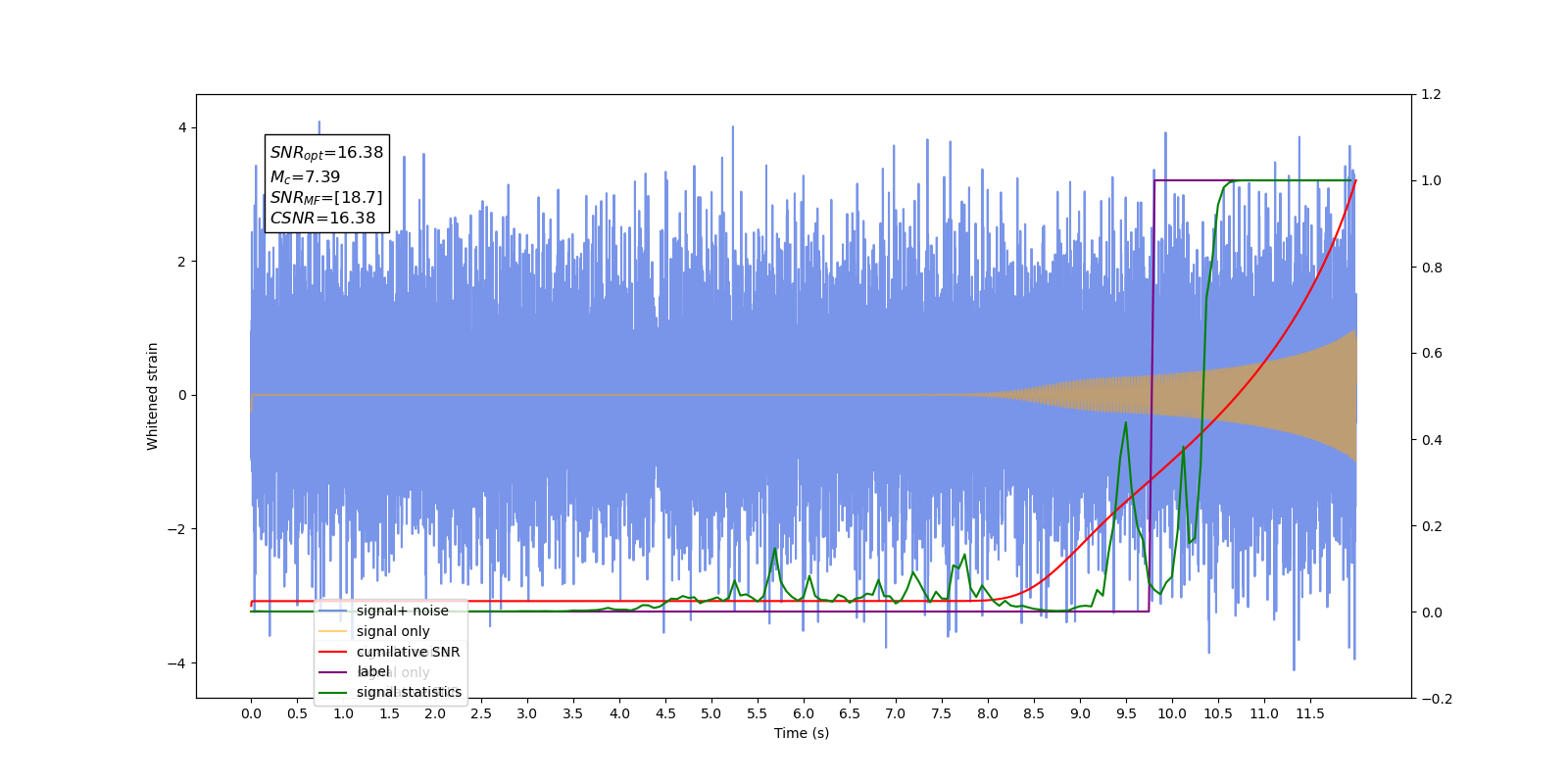Click the 10.5 tick on the time axis
Viewport: 1568px width, 784px height.
point(1218,713)
